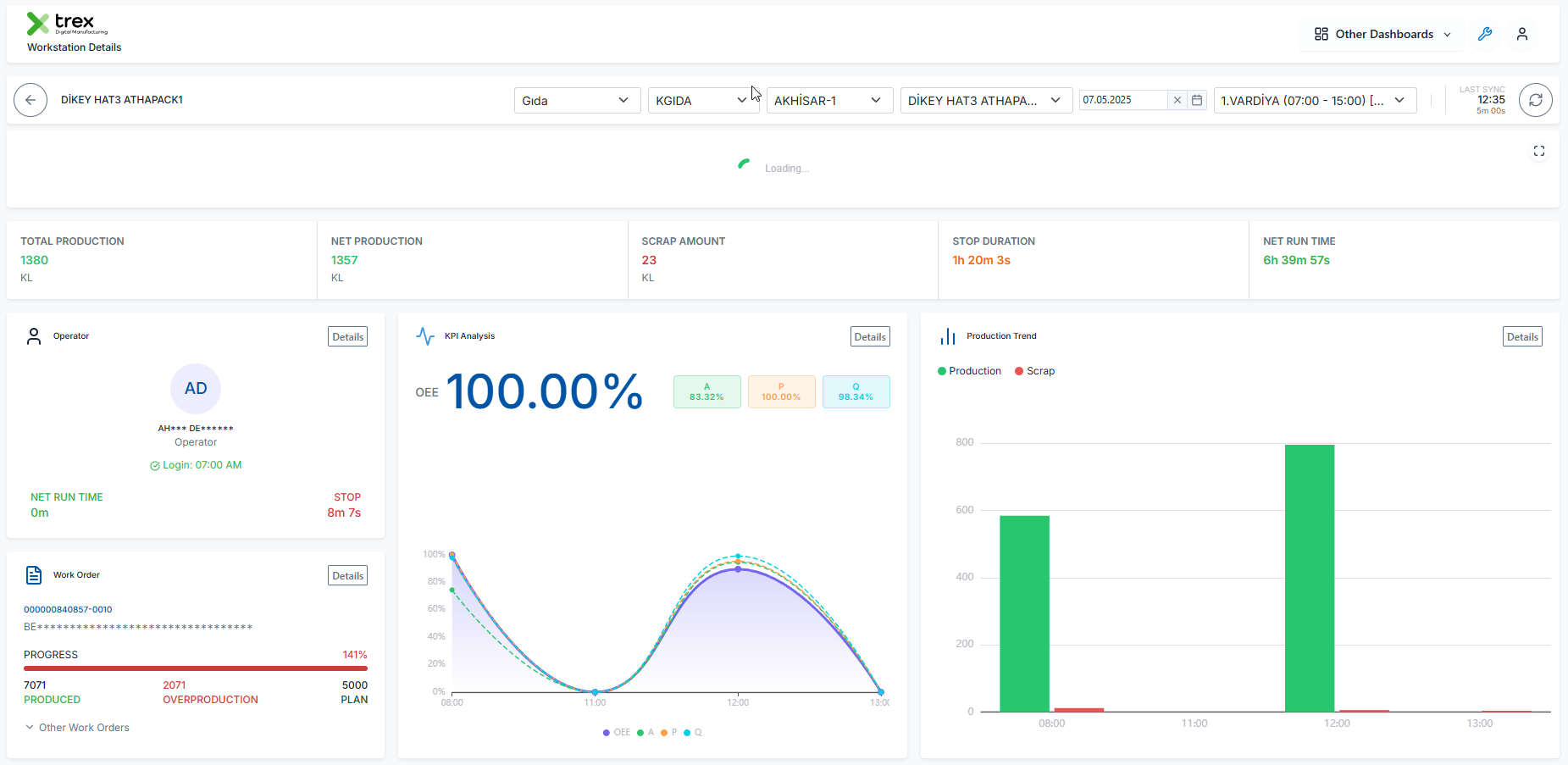Open Operator Details
This screenshot has height=765, width=1568.
pos(348,337)
